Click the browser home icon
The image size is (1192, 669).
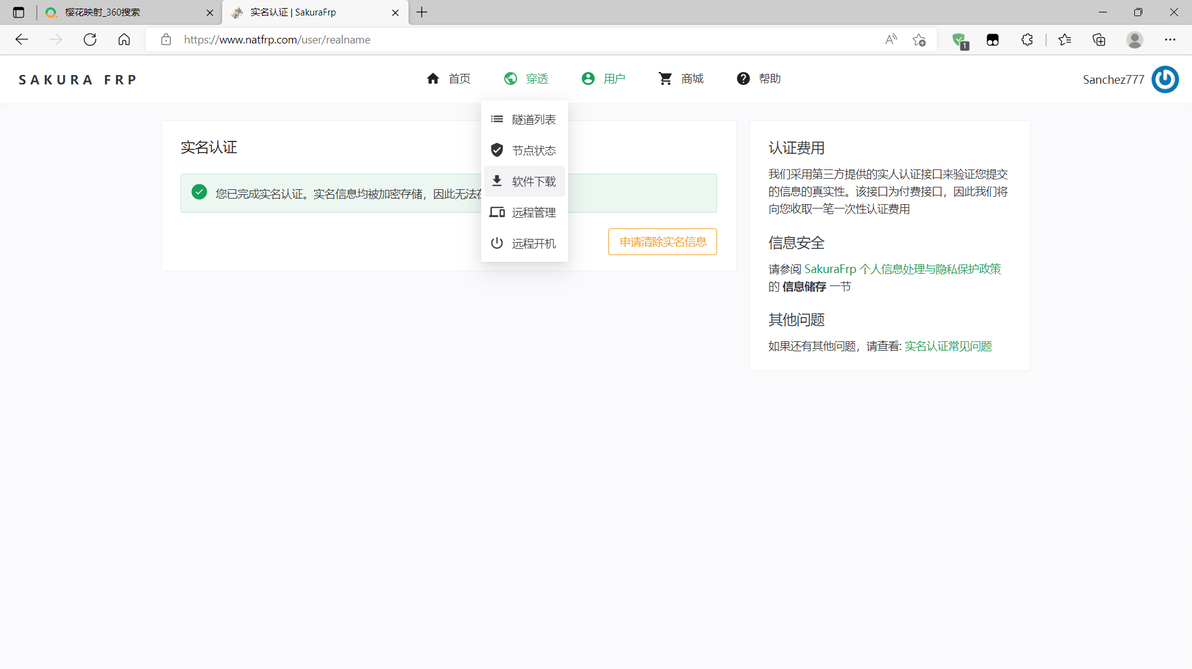point(124,40)
